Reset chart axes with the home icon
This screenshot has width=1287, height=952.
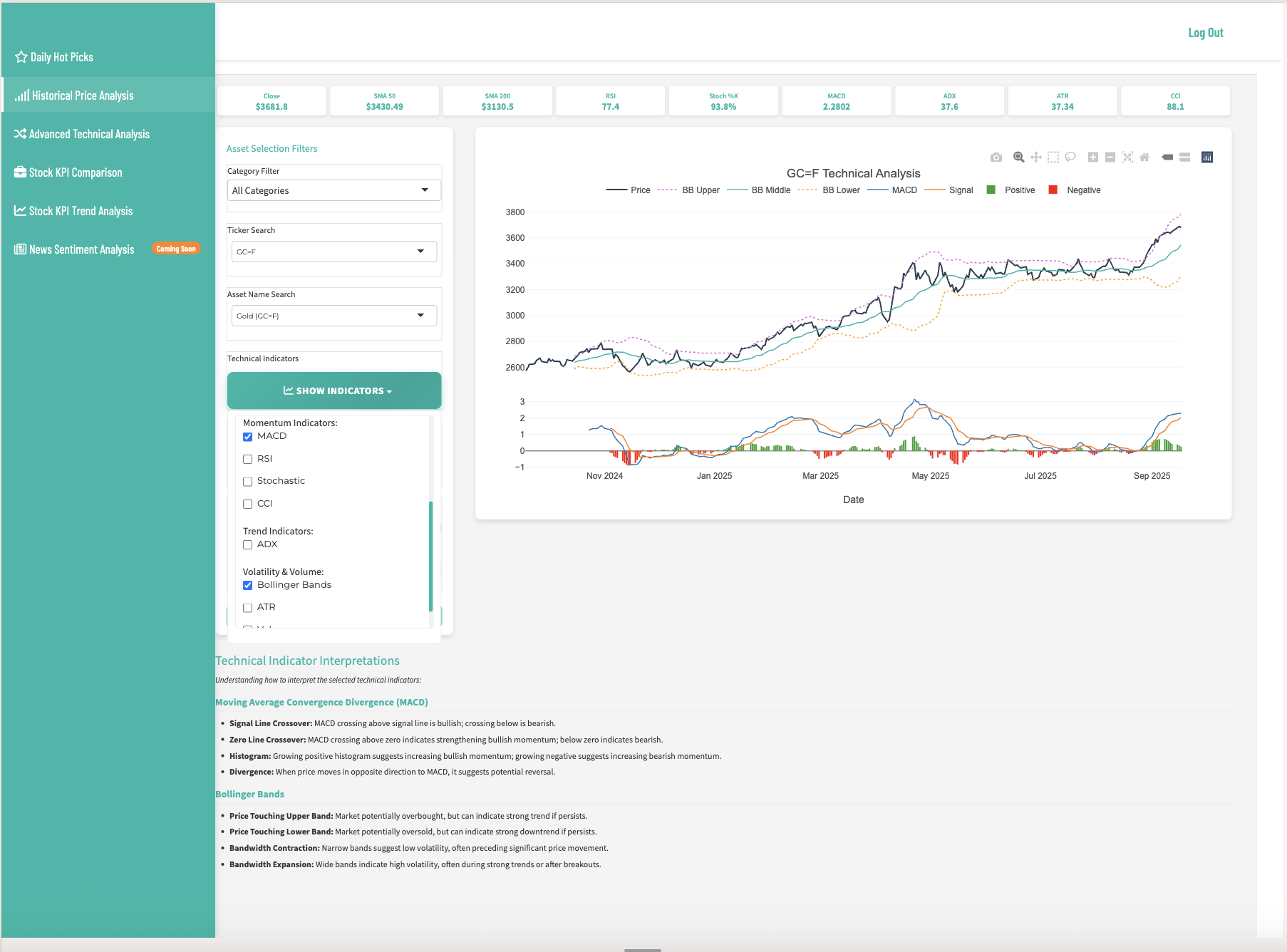[1144, 157]
